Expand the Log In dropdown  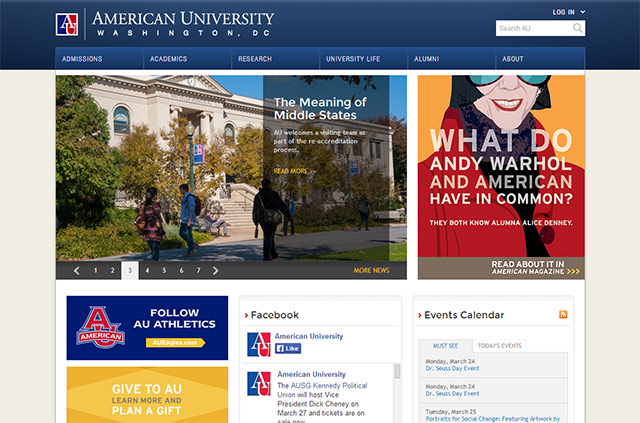(569, 12)
